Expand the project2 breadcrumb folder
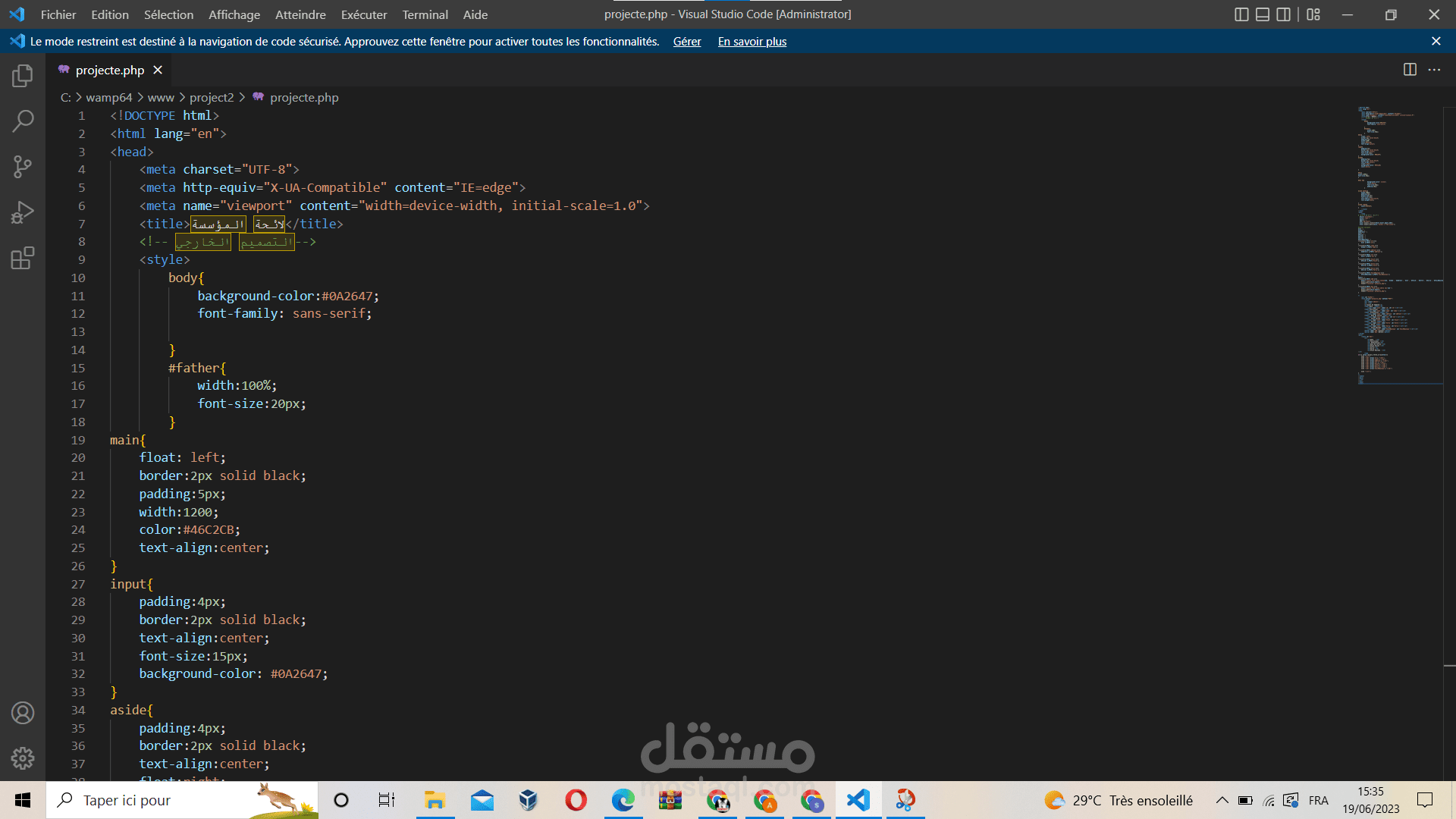1456x819 pixels. [x=212, y=98]
